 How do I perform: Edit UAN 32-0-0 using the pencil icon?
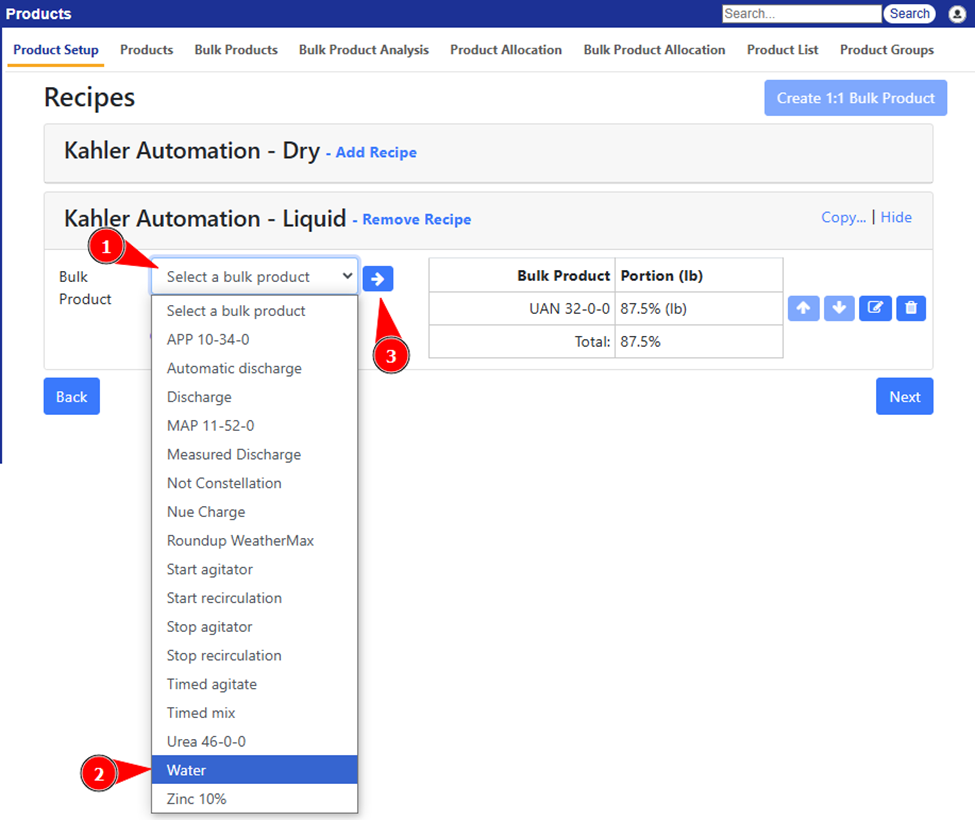point(875,308)
